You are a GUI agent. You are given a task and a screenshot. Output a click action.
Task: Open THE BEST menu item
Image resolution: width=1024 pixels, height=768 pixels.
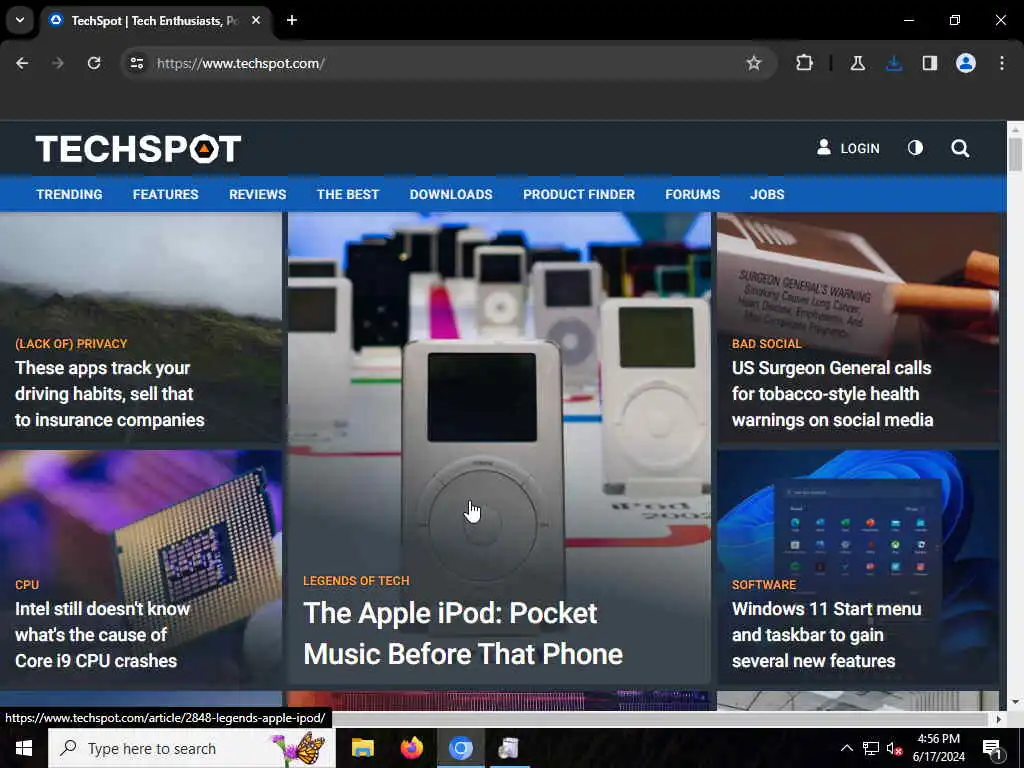pyautogui.click(x=347, y=195)
